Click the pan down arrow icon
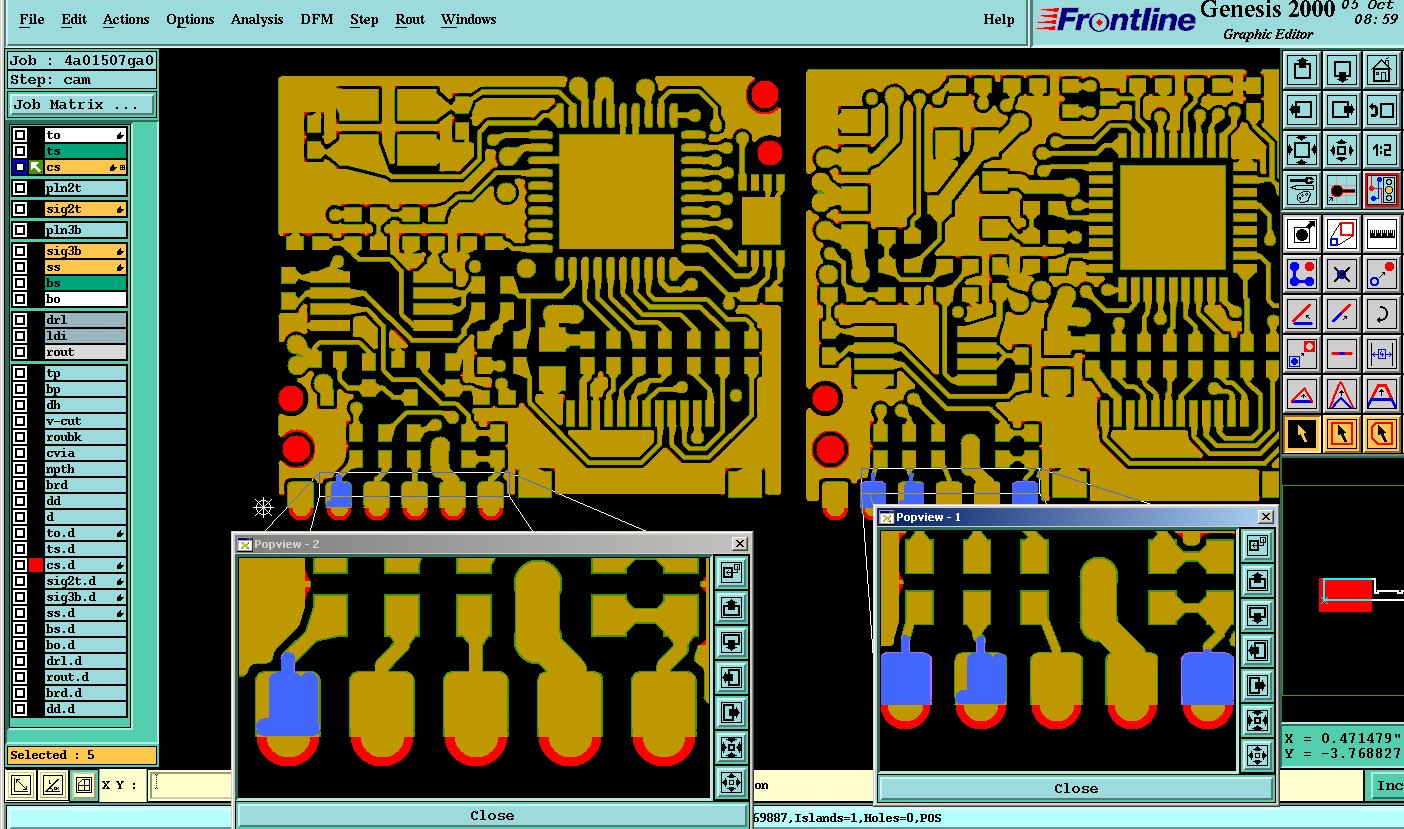Viewport: 1404px width, 829px height. (1342, 70)
